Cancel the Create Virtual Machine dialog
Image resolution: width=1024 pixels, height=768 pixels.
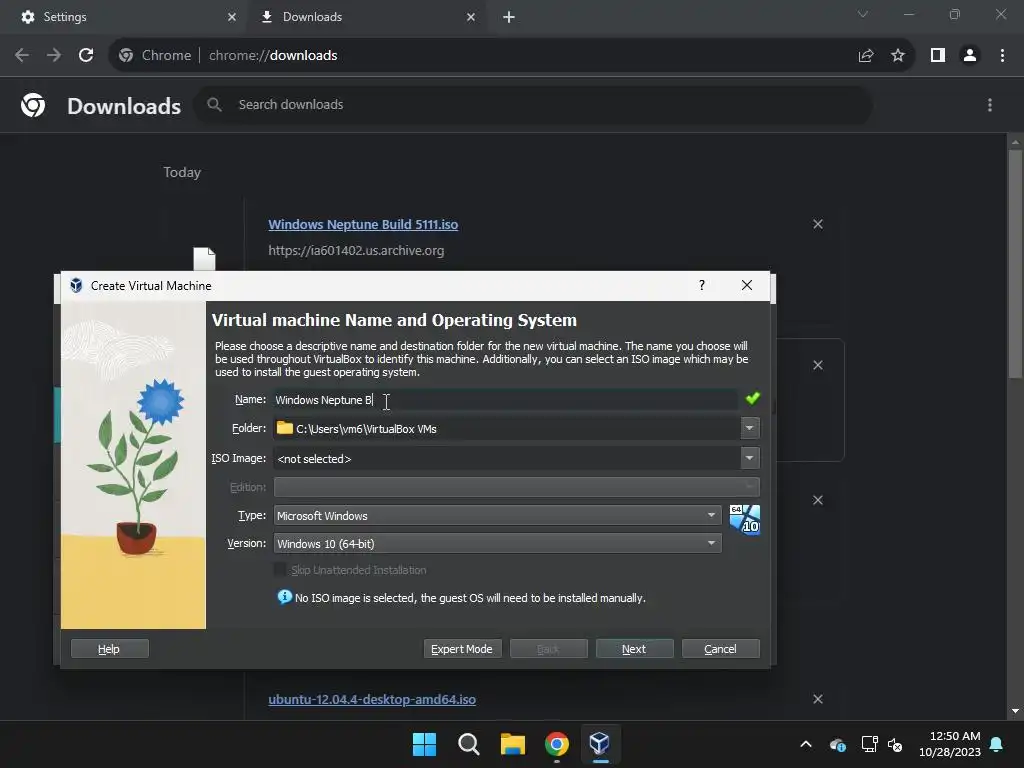[720, 648]
